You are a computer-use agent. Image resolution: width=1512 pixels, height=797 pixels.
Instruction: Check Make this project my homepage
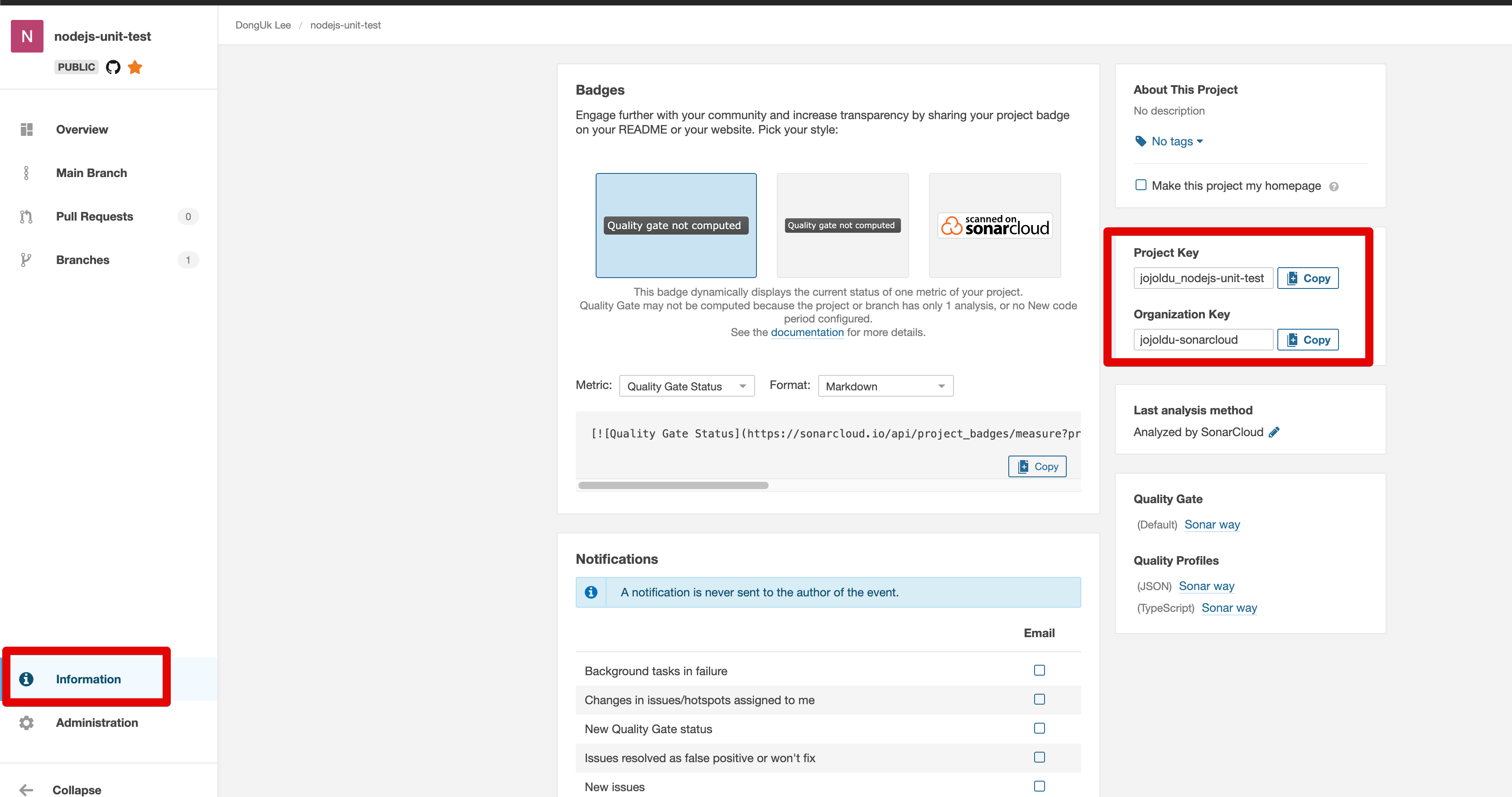point(1141,186)
